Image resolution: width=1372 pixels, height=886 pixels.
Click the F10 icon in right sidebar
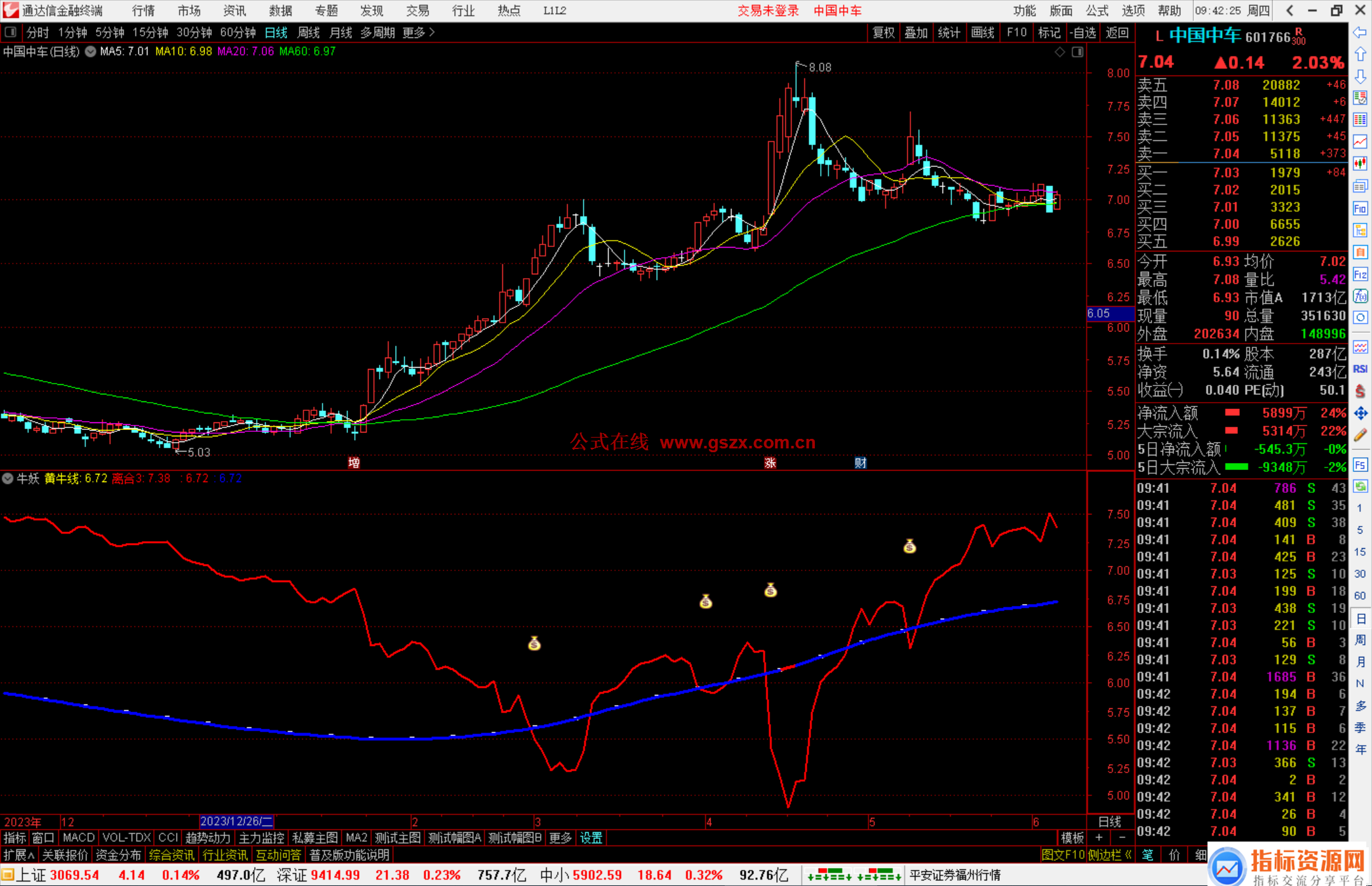(x=1360, y=208)
